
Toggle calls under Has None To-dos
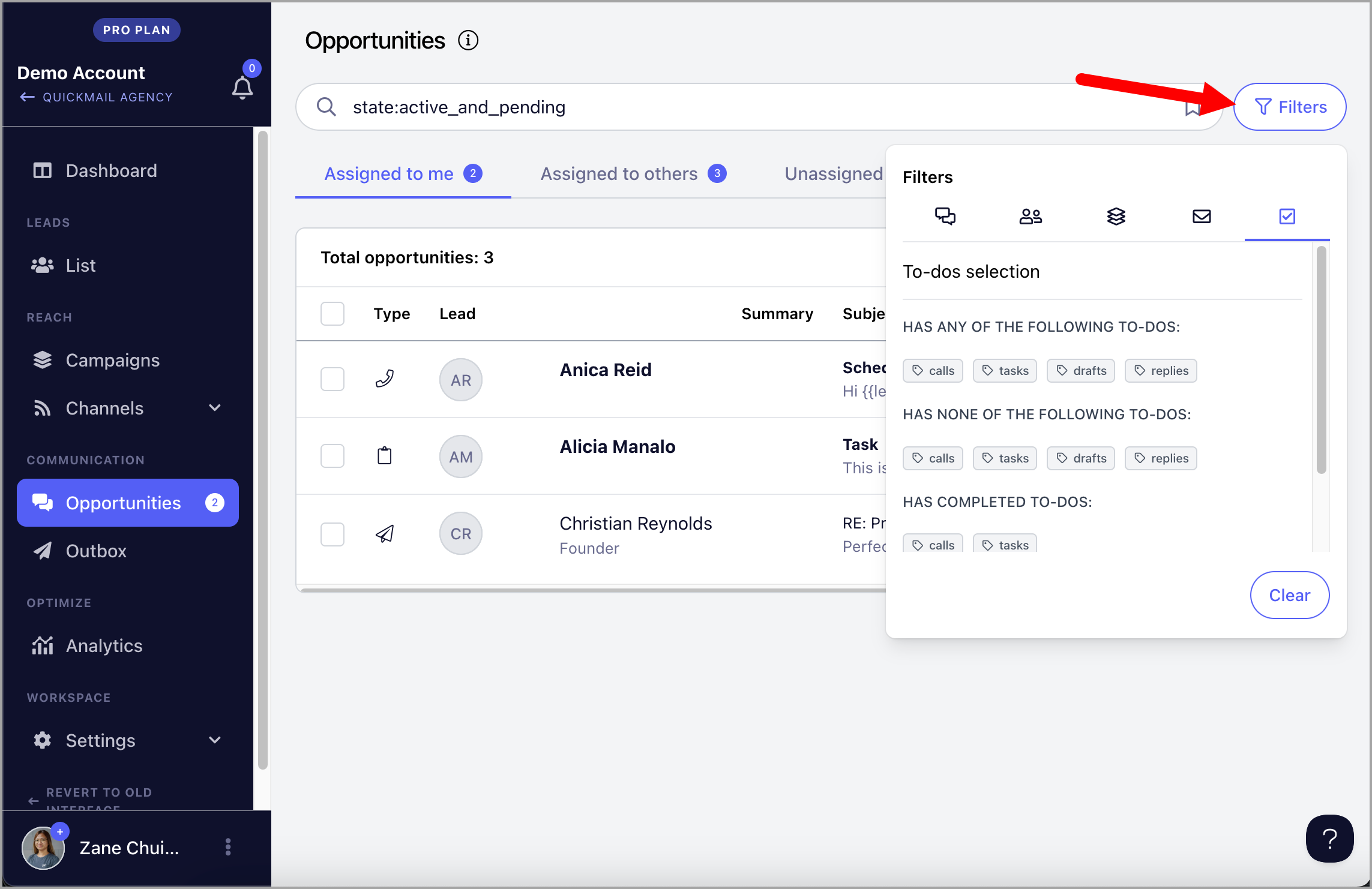(933, 458)
